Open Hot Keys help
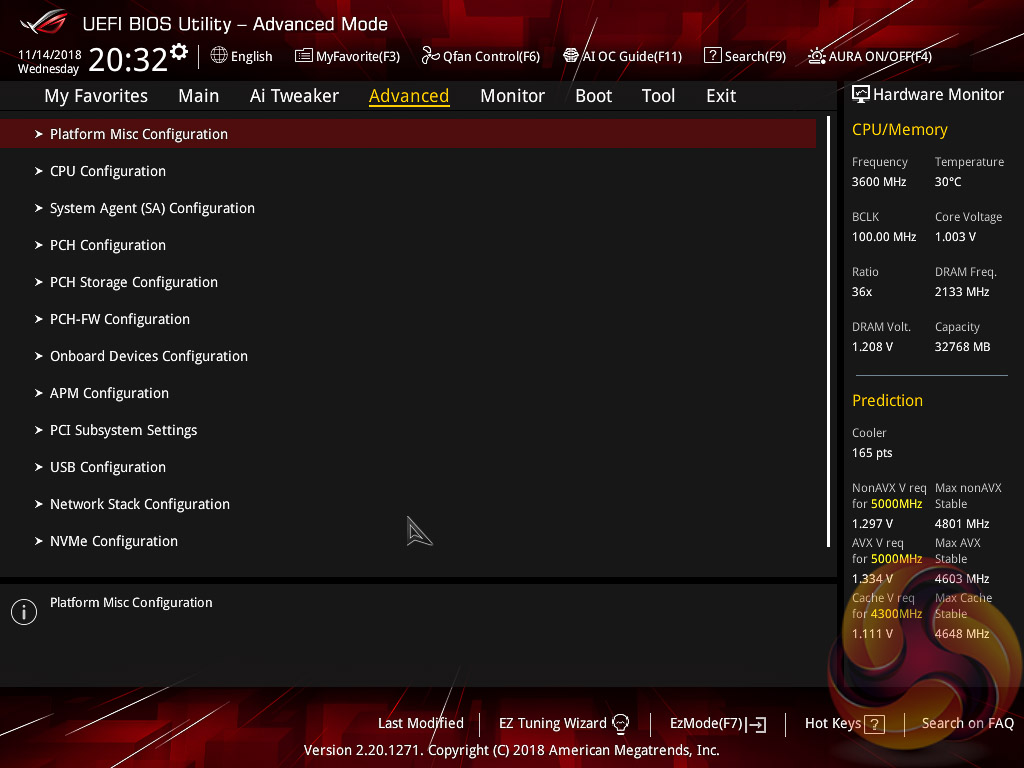Screen dimensions: 1024x768 844,724
